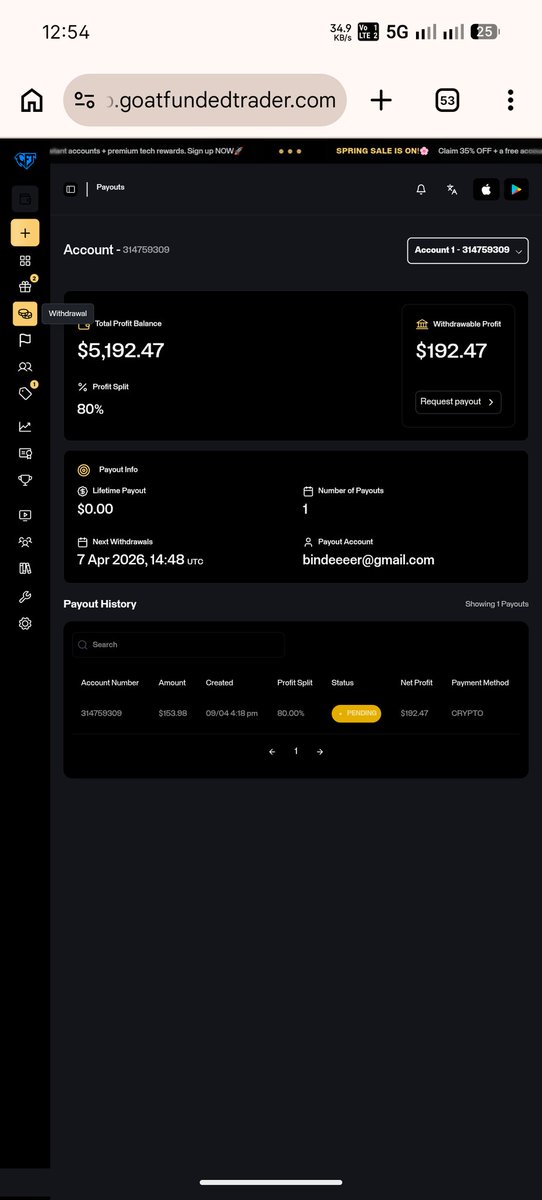Click the wallet icon in sidebar

25,198
